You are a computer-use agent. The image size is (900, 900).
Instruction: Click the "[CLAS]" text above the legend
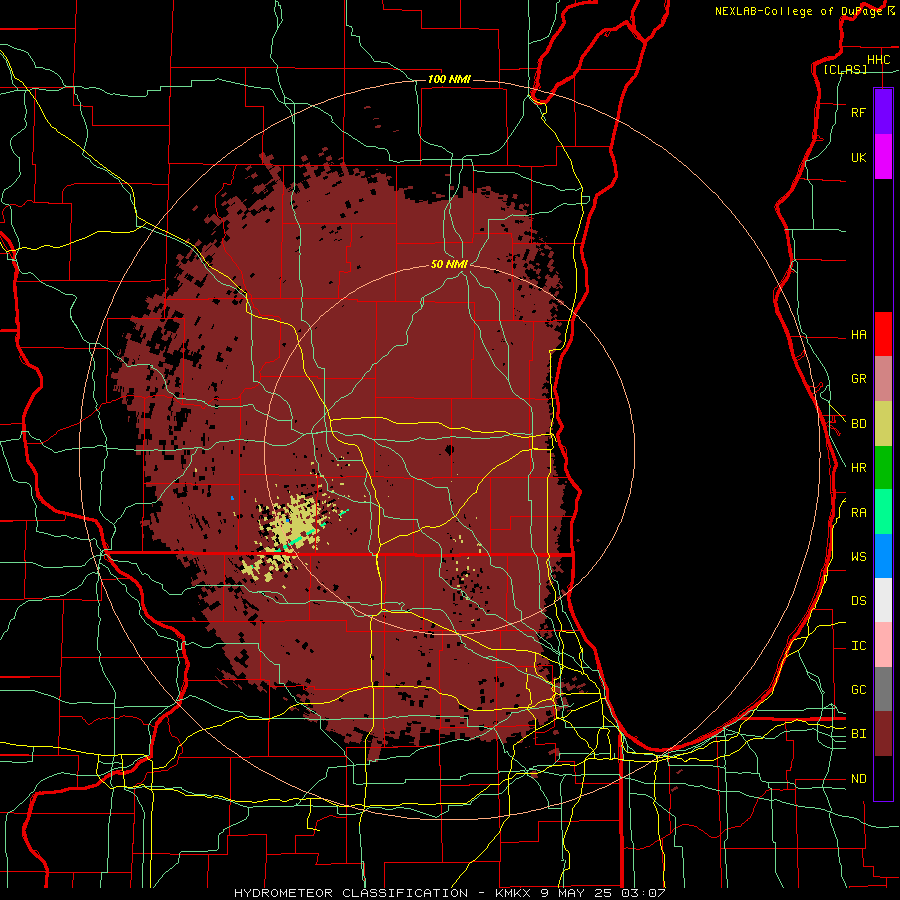pos(845,69)
